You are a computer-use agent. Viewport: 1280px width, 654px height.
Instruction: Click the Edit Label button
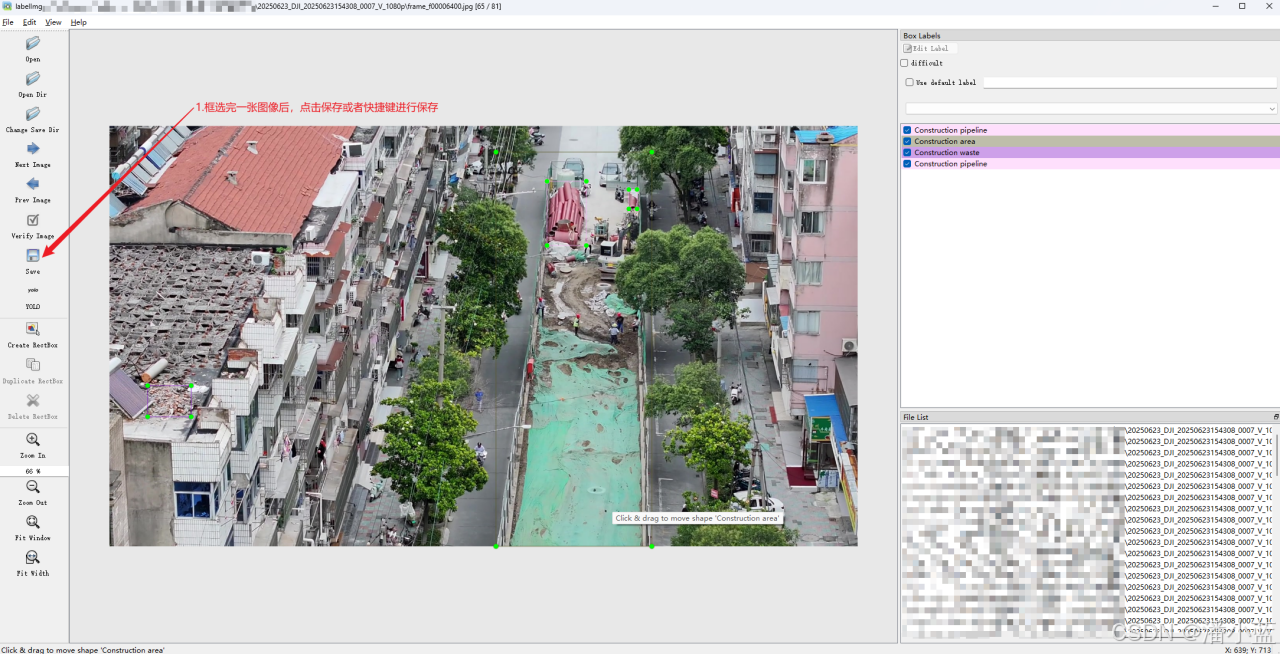(929, 48)
